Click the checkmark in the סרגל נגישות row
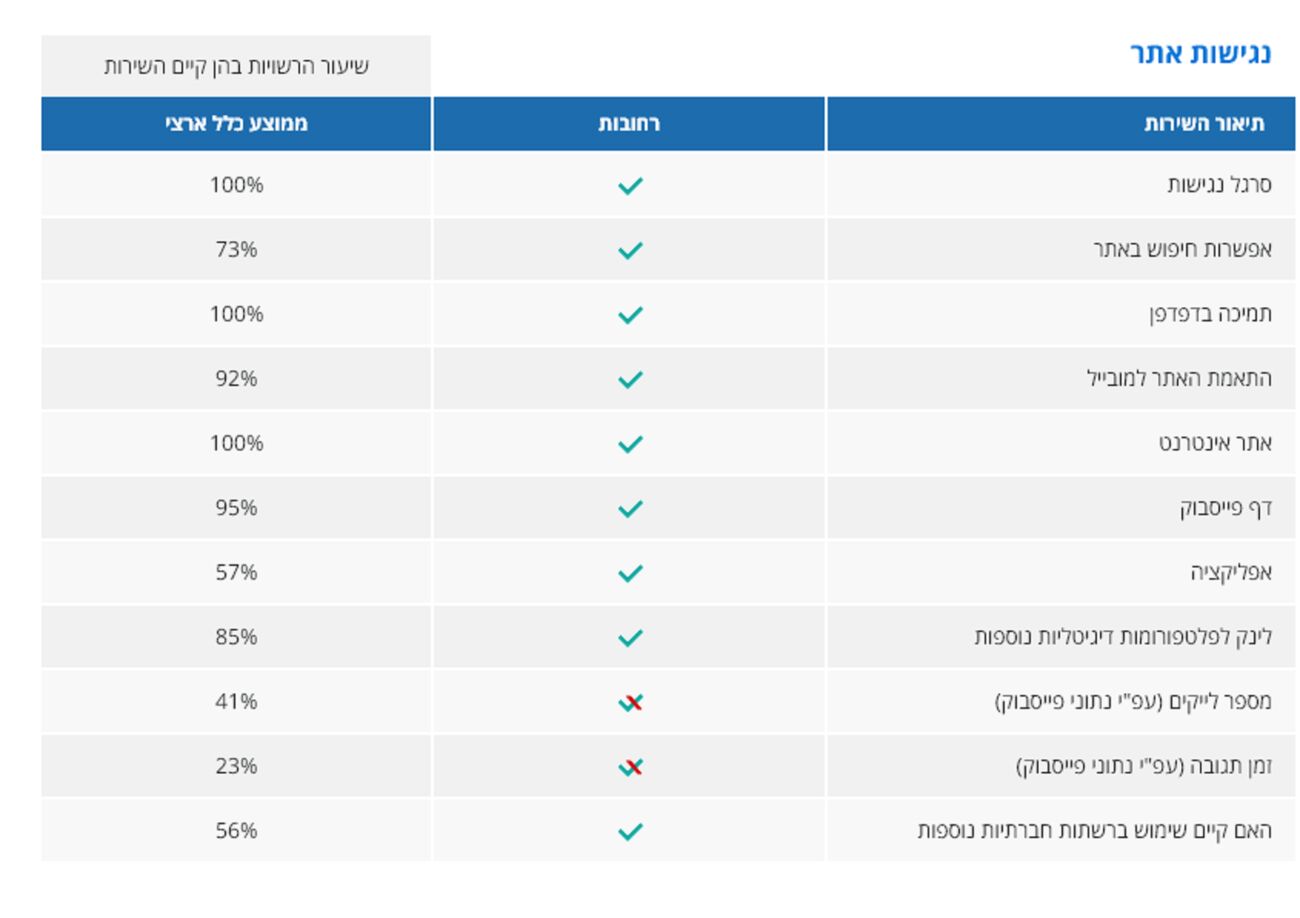The height and width of the screenshot is (918, 1300). tap(630, 185)
